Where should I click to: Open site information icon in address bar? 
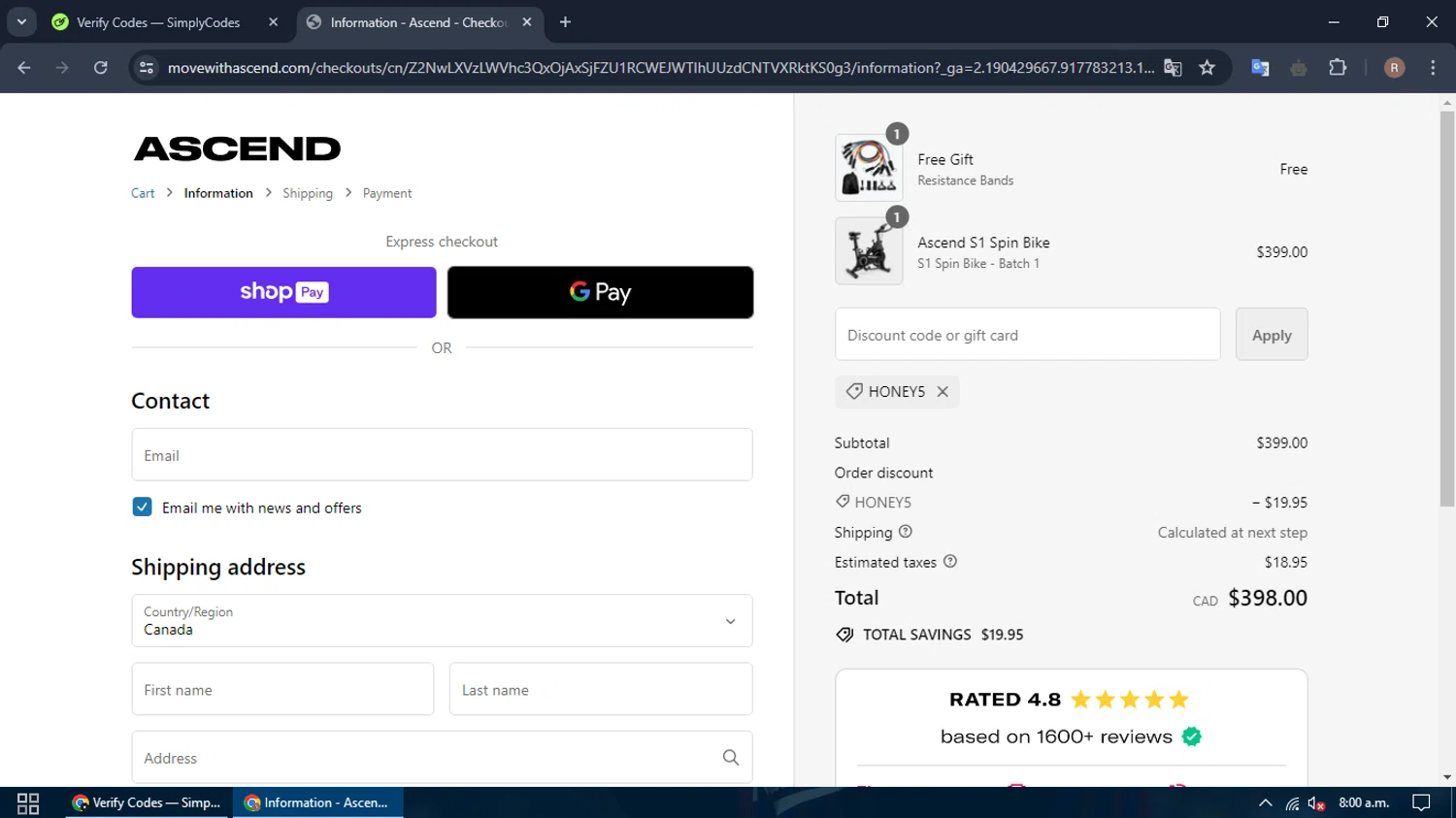pos(147,68)
